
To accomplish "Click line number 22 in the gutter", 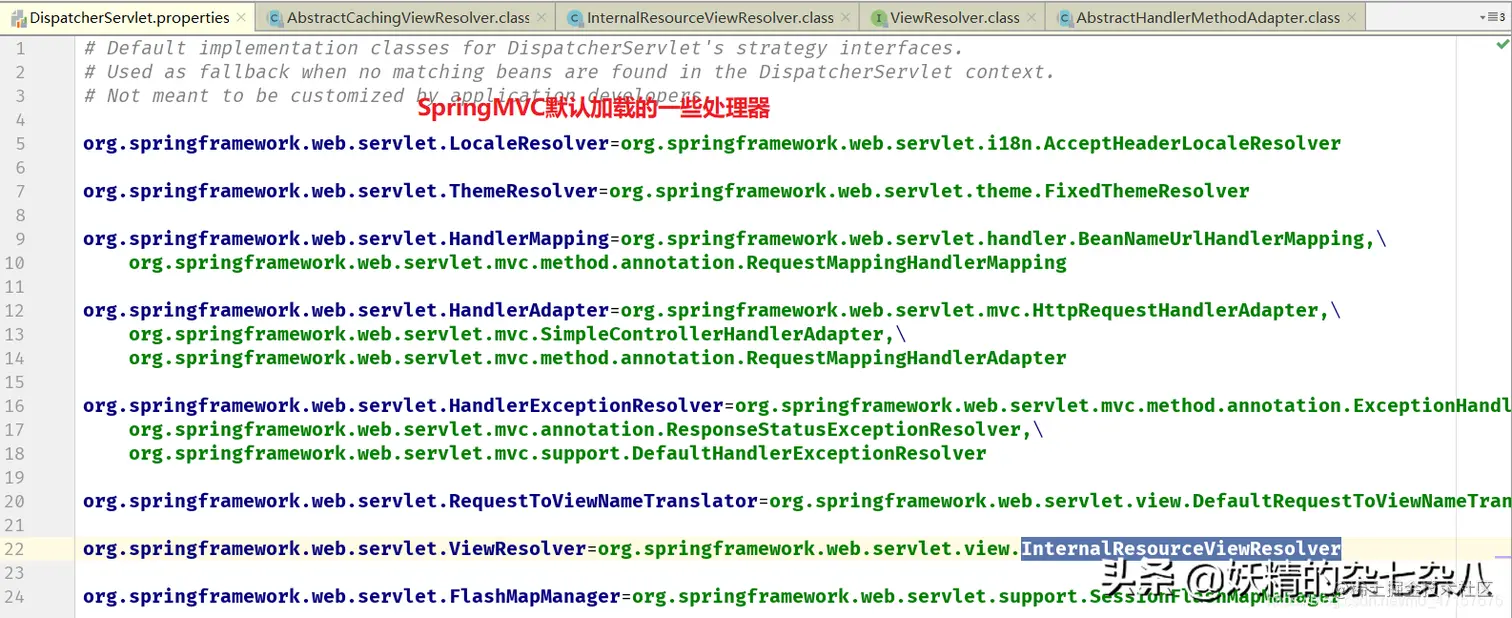I will coord(15,549).
